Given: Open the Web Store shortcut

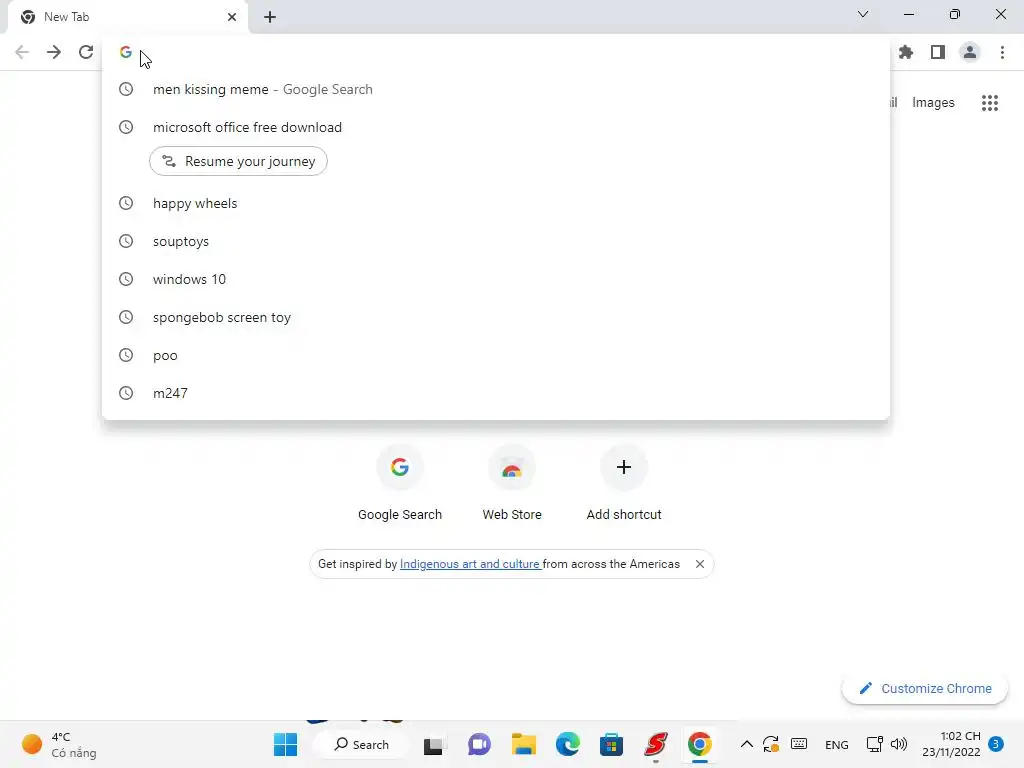Looking at the screenshot, I should (512, 483).
